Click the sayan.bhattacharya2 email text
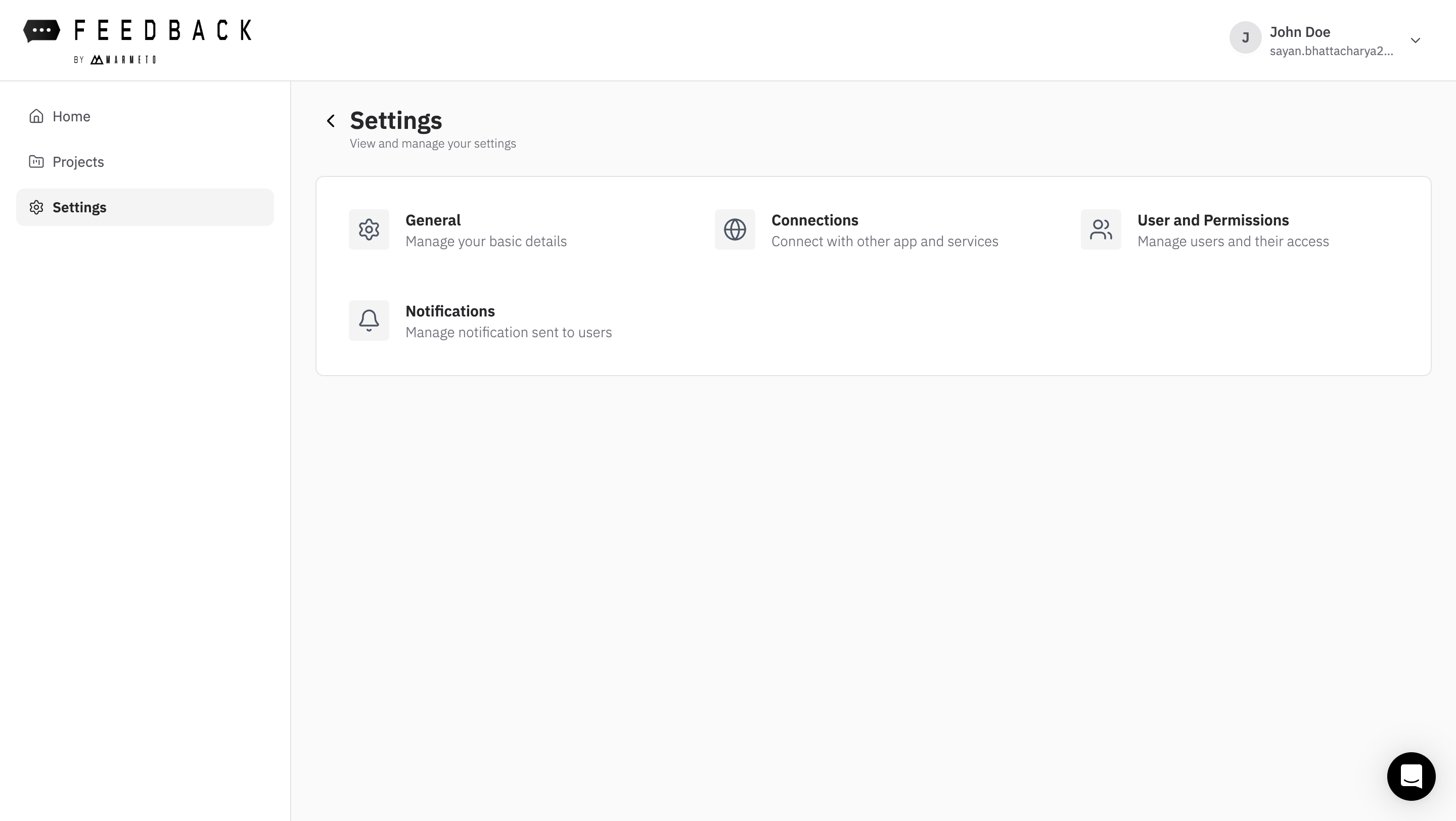This screenshot has height=821, width=1456. [x=1332, y=51]
